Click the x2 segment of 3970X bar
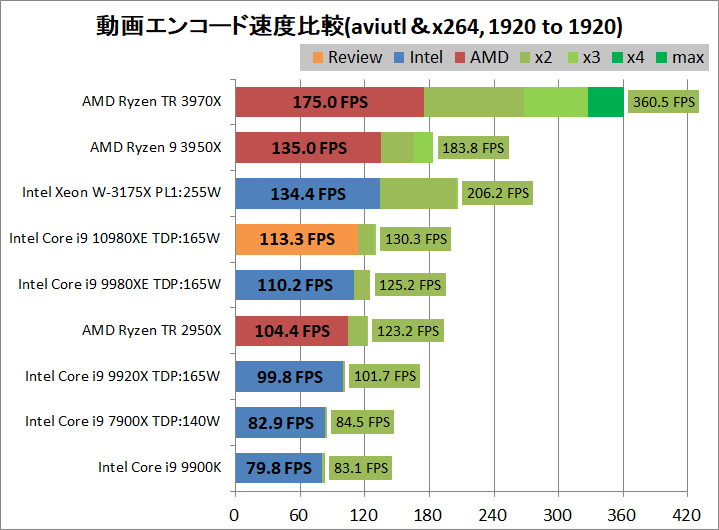Viewport: 719px width, 530px height. (474, 102)
